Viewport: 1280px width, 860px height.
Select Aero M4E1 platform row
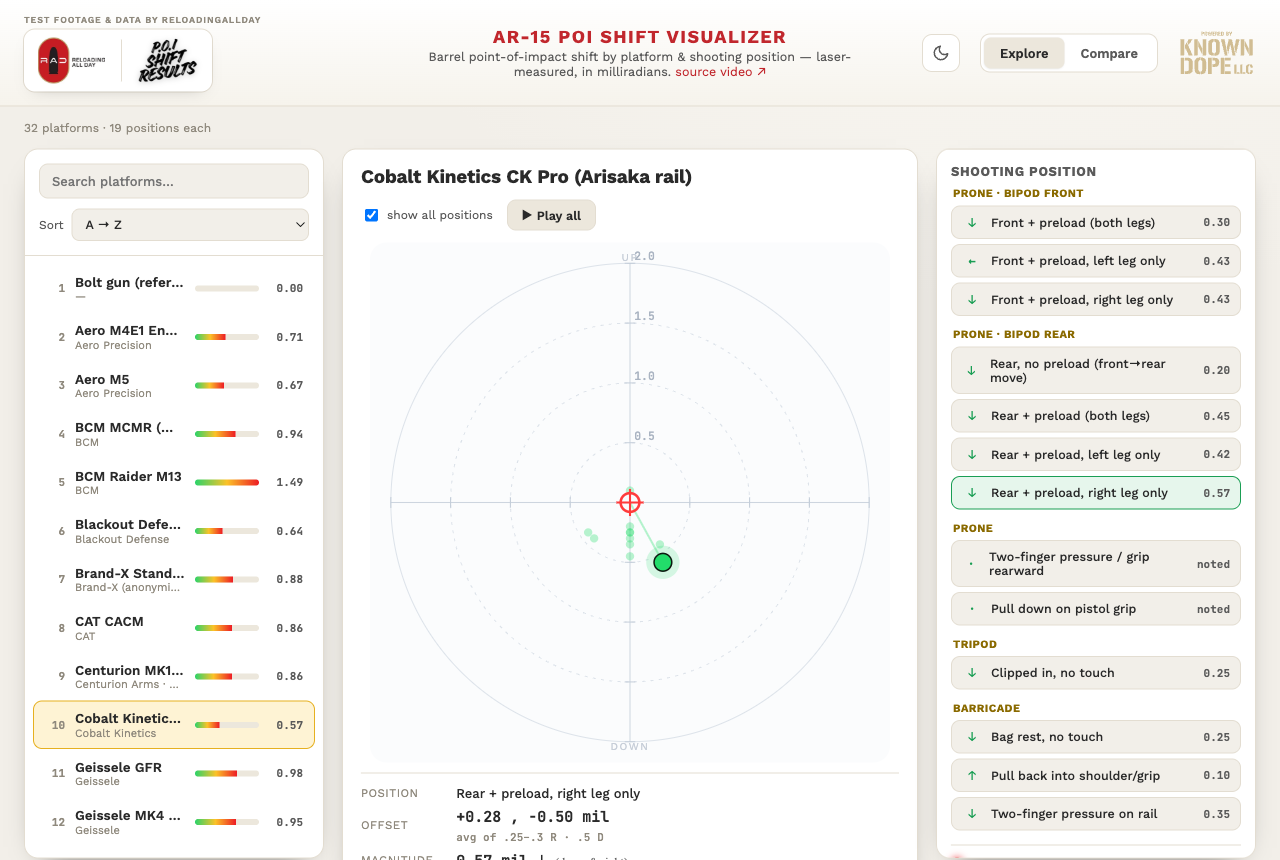tap(174, 337)
